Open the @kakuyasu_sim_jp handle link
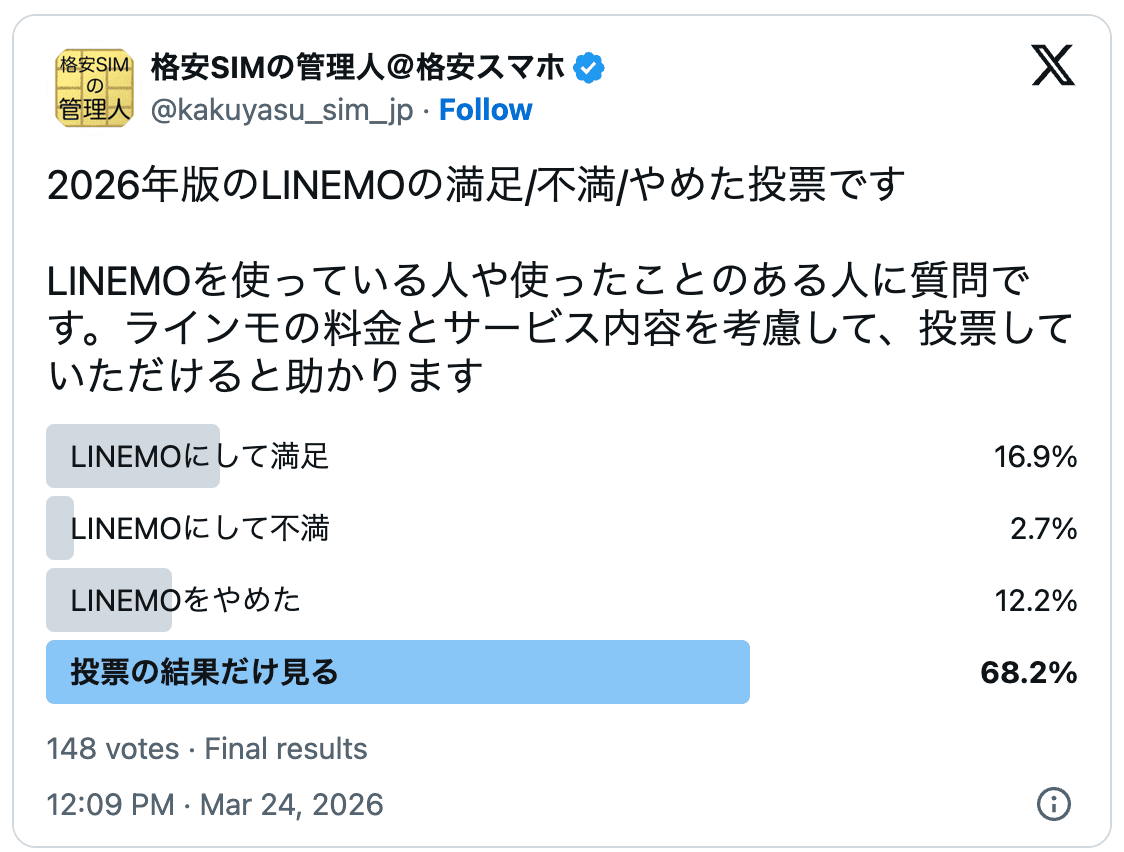The height and width of the screenshot is (852, 1124). pyautogui.click(x=279, y=110)
